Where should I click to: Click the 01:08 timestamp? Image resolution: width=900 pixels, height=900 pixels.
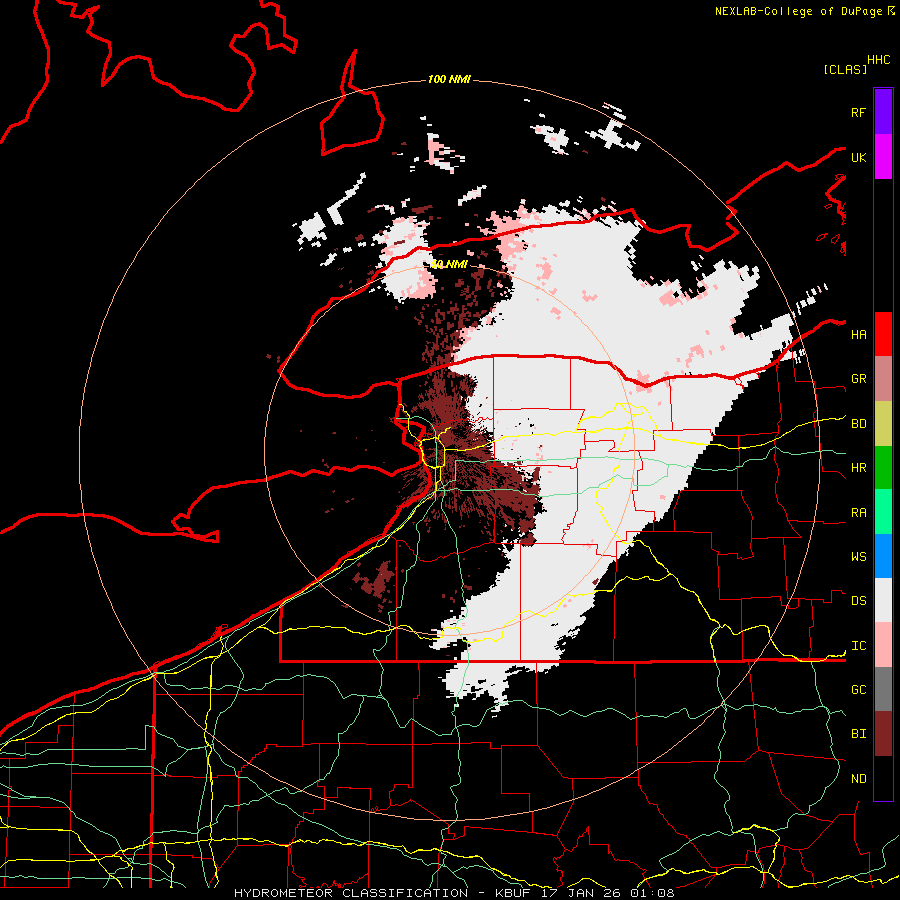[652, 893]
